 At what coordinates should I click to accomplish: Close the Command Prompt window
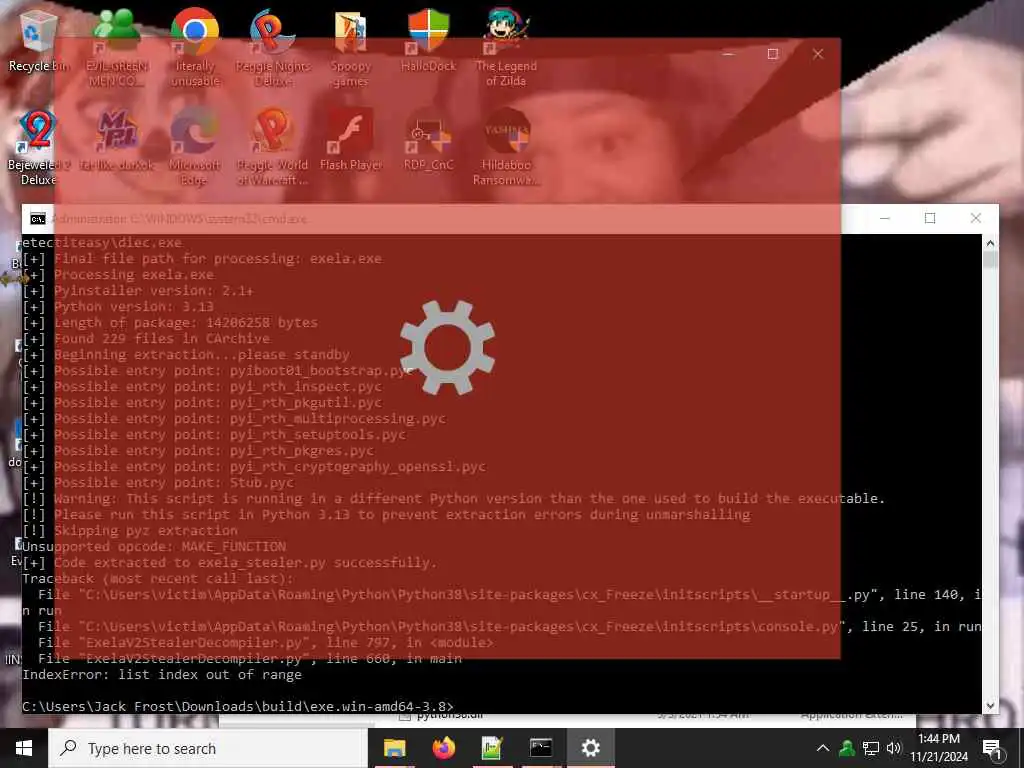[x=976, y=218]
